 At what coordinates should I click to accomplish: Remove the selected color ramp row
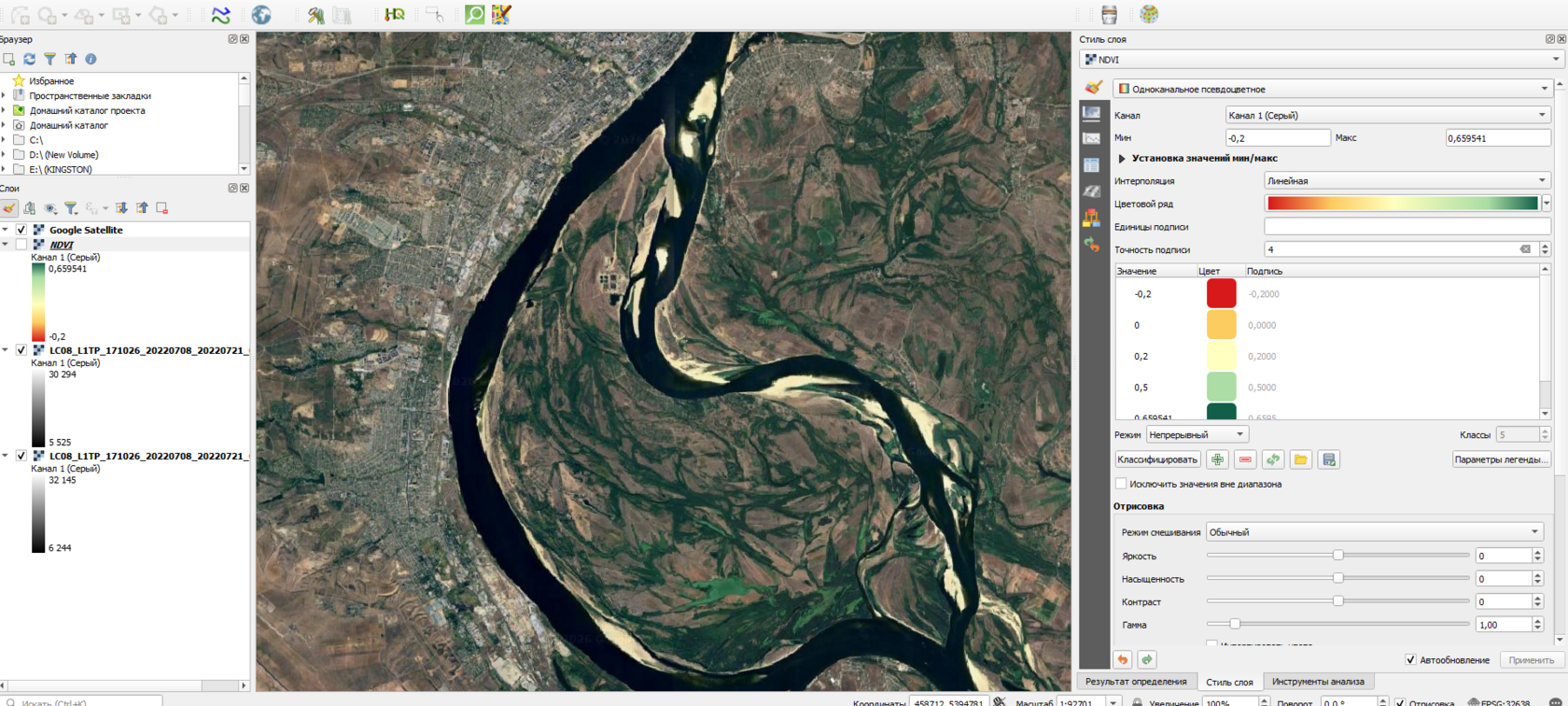click(1245, 459)
